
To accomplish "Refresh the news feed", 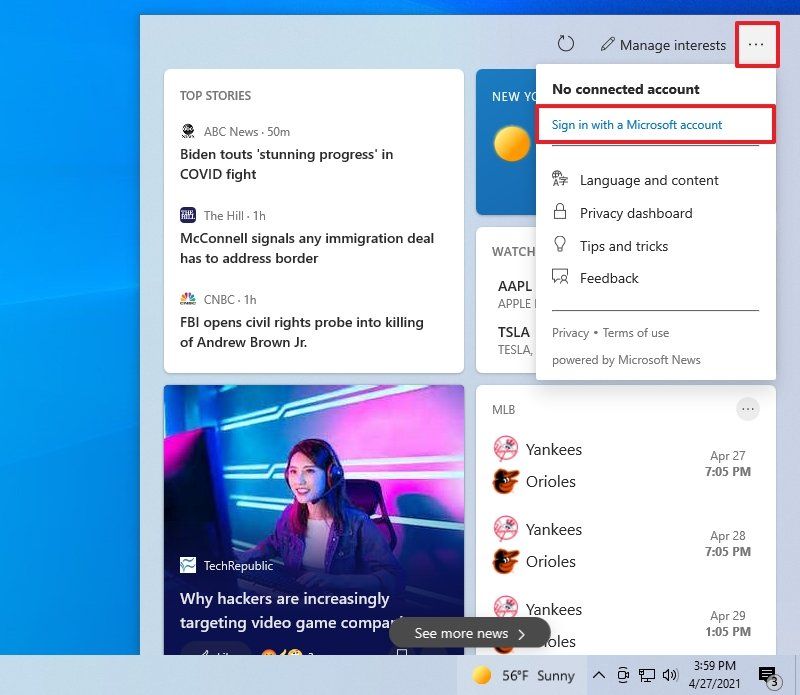I will tap(566, 44).
